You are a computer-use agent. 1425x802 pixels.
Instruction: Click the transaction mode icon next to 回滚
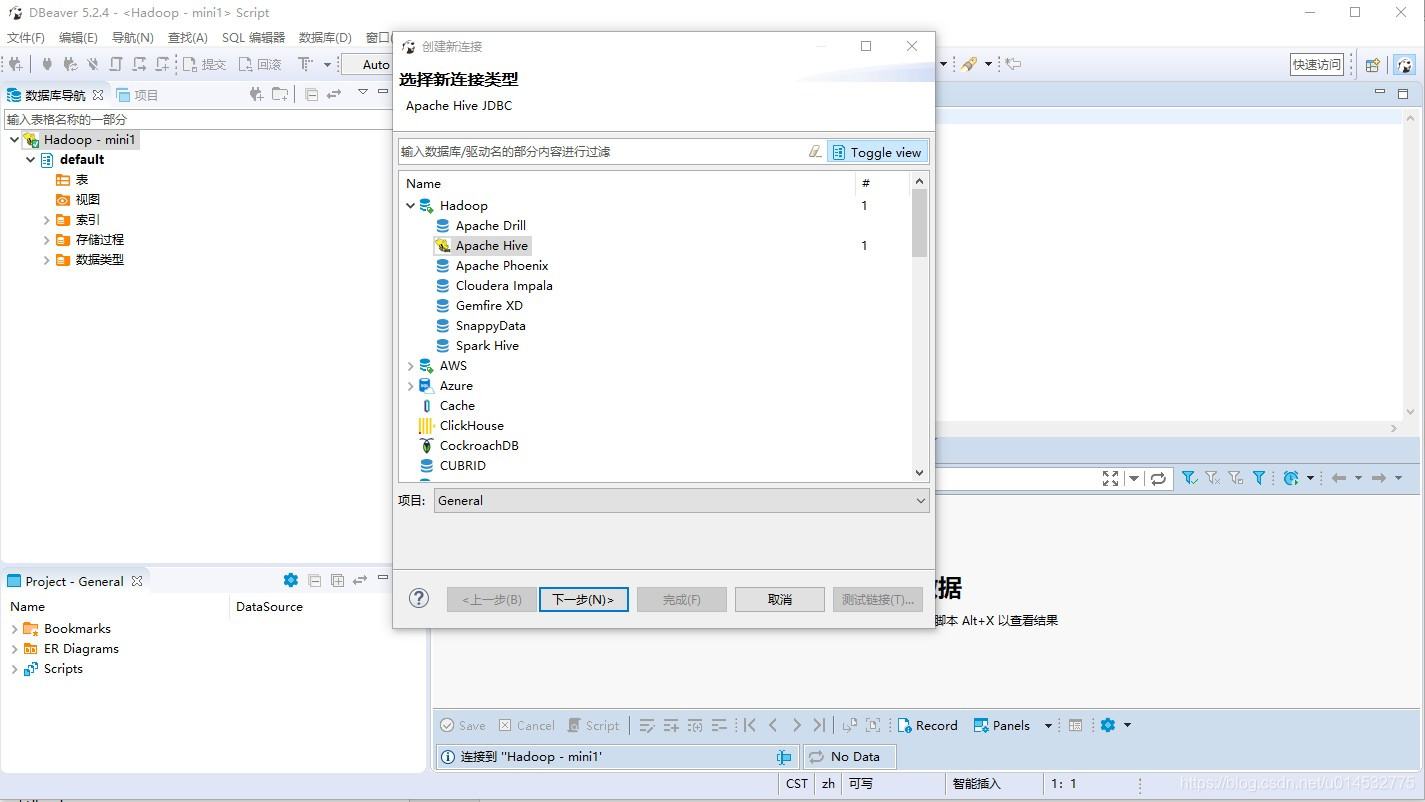tap(306, 64)
